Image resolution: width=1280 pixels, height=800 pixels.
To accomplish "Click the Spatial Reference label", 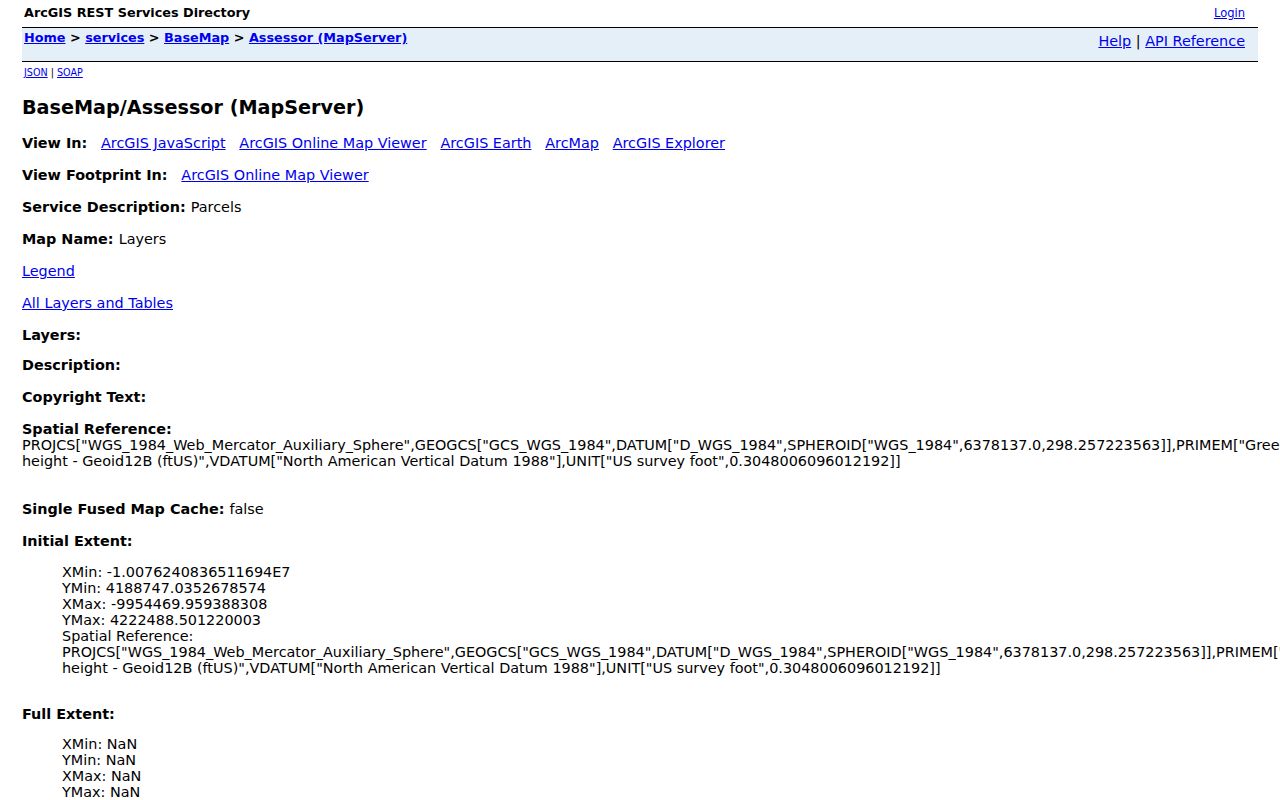I will [97, 429].
